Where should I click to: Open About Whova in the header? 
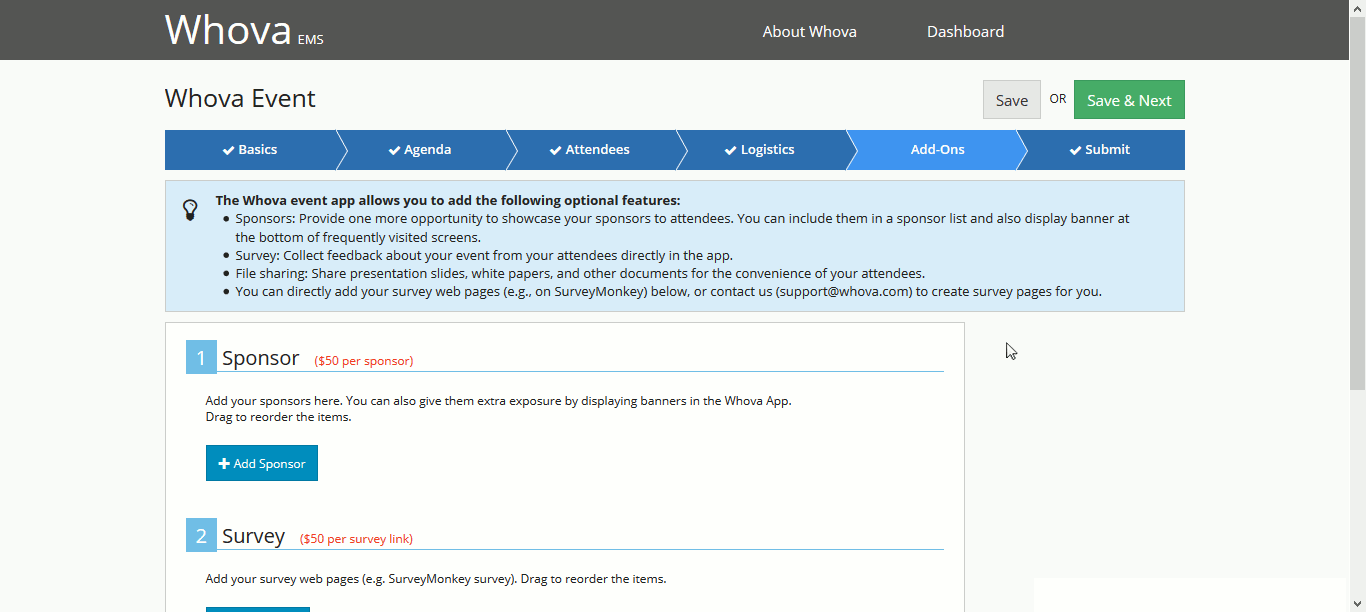click(x=809, y=32)
